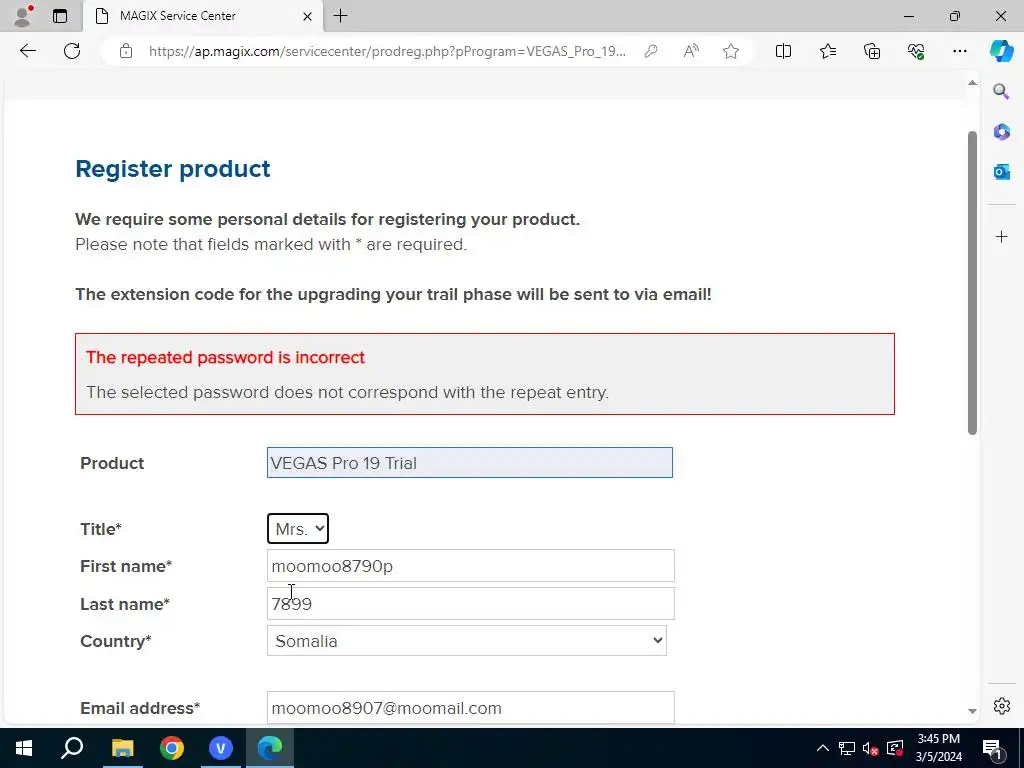Open the taskbar clock showing 3:45 PM

[938, 748]
